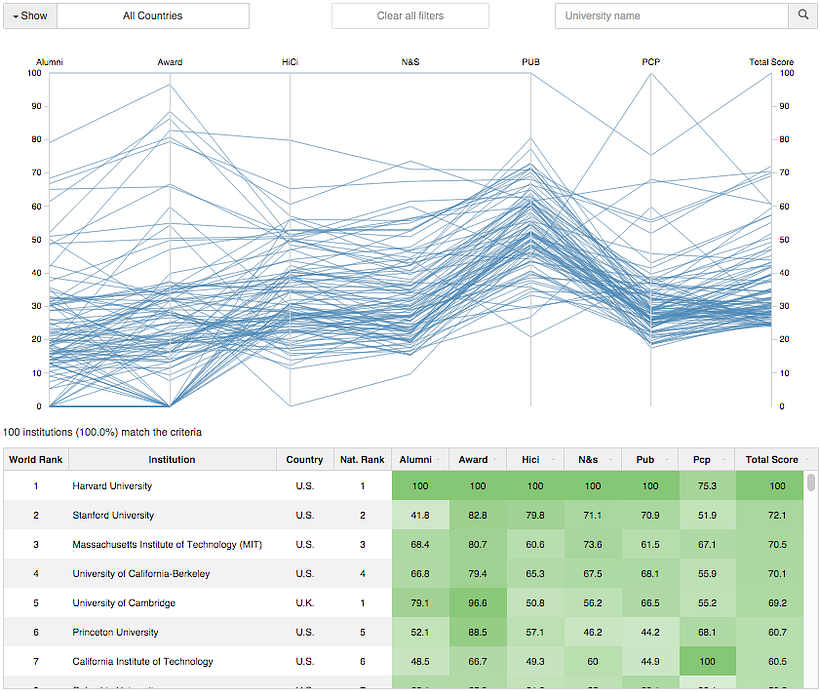820x692 pixels.
Task: Click Clear all filters button
Action: click(x=410, y=16)
